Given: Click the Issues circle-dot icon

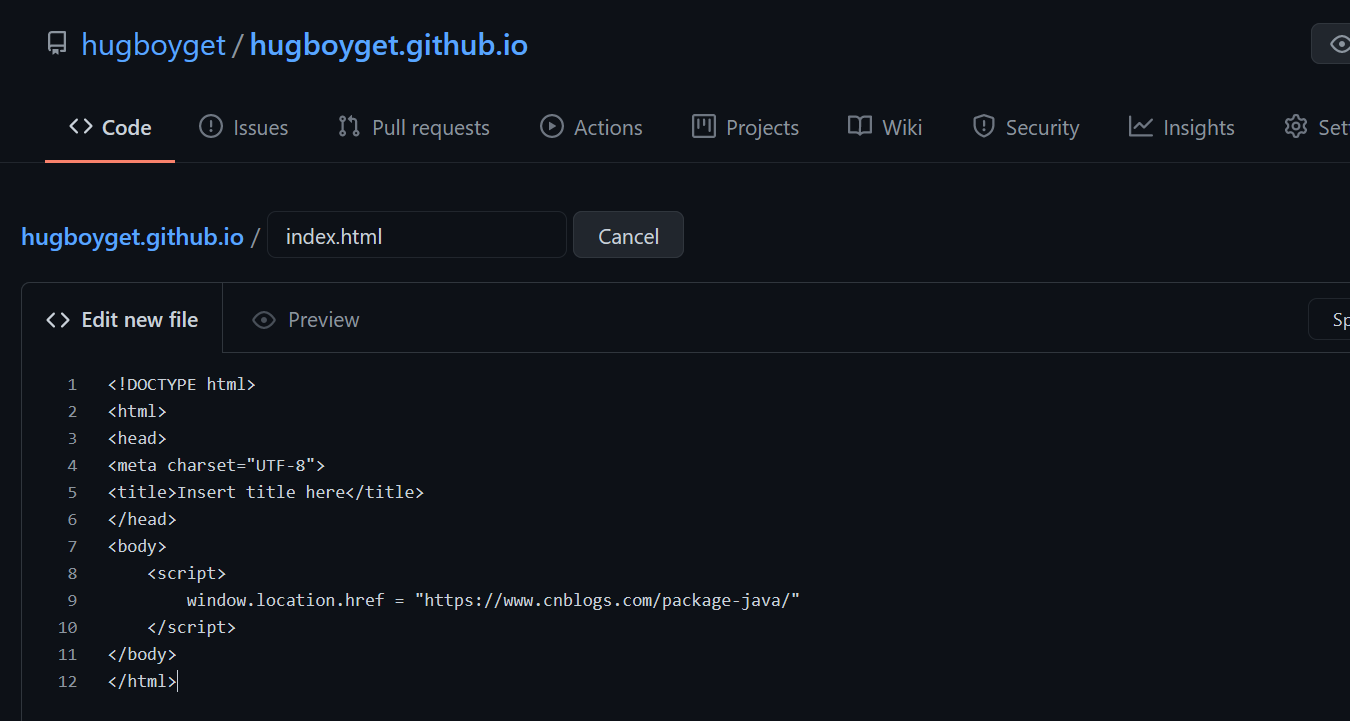Looking at the screenshot, I should 211,127.
